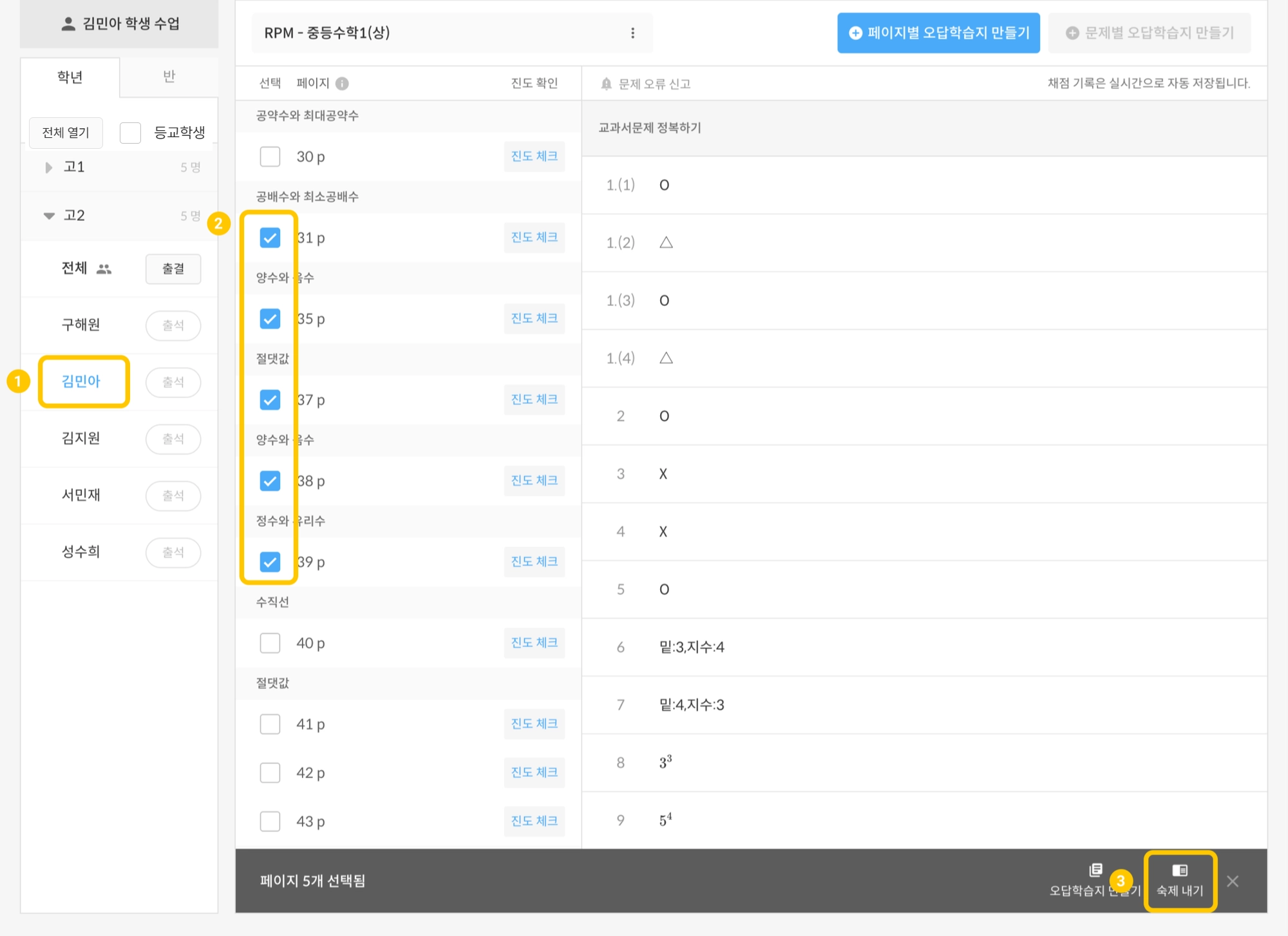Click the 오답학습지 만들기 icon in bottom bar
The height and width of the screenshot is (936, 1288).
[x=1095, y=870]
